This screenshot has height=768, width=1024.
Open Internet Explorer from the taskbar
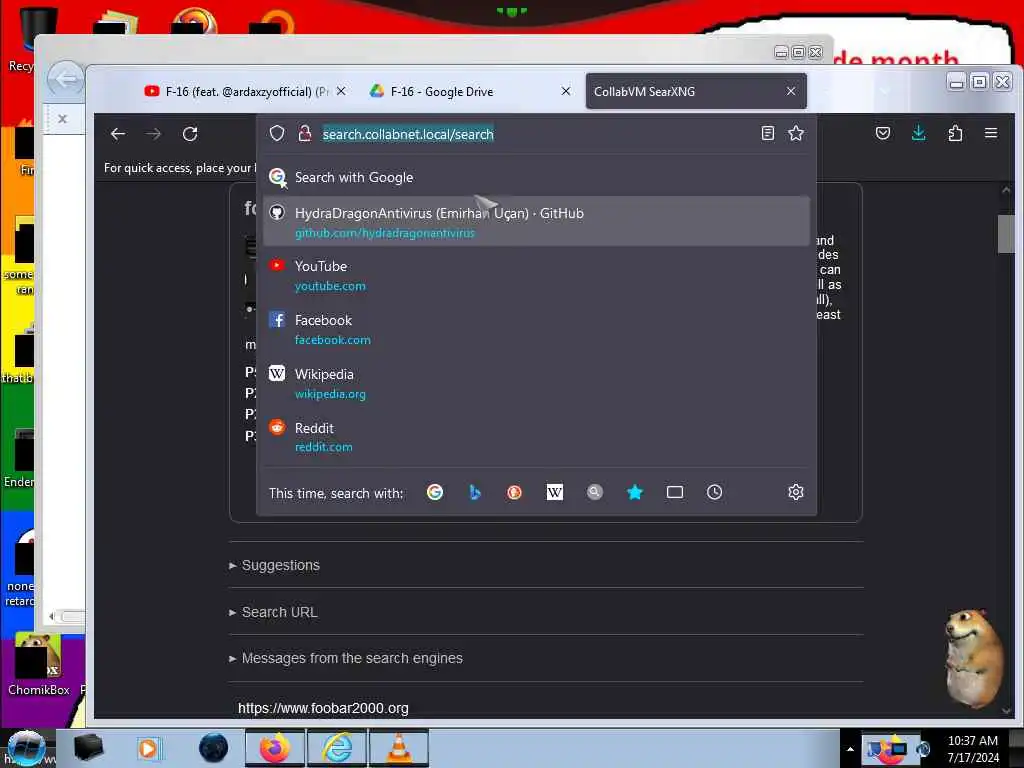tap(337, 748)
